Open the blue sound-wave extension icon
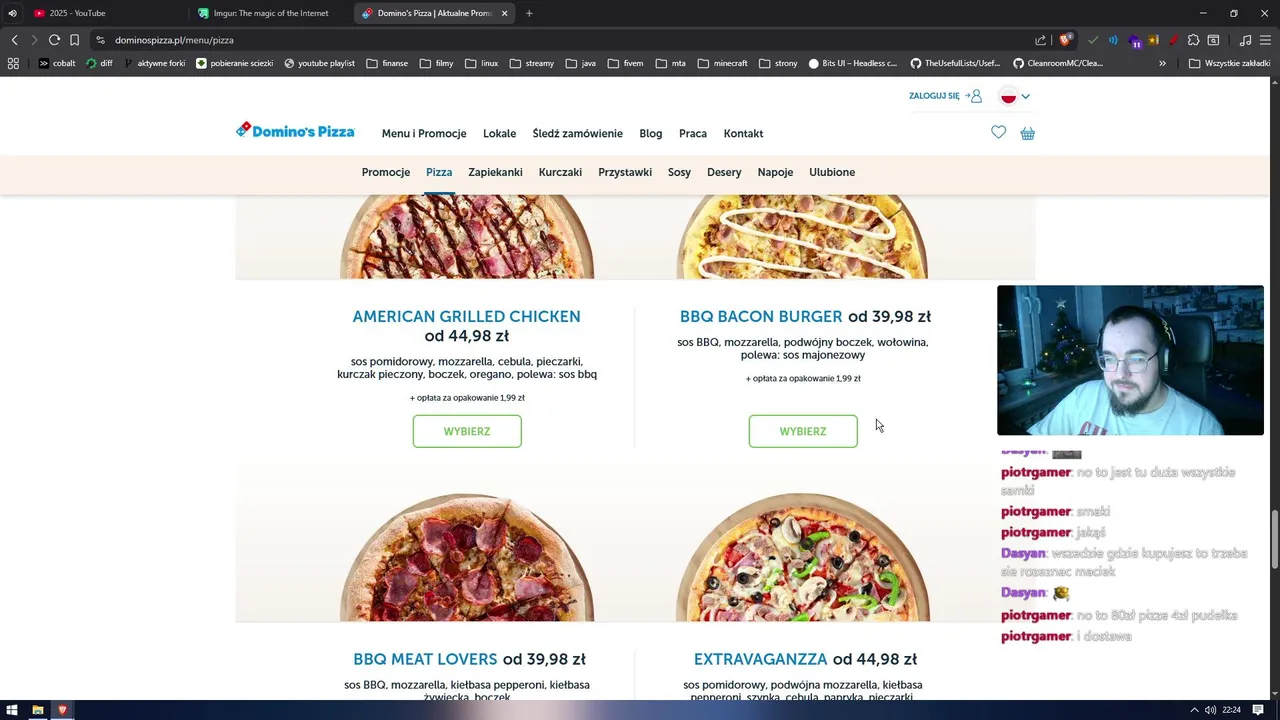The width and height of the screenshot is (1280, 720). click(1113, 40)
